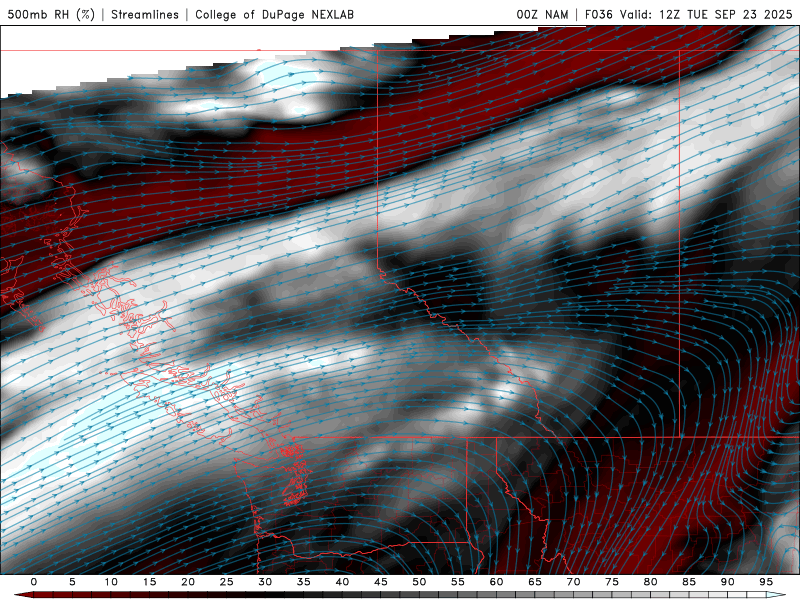Image resolution: width=800 pixels, height=600 pixels.
Task: Click the '500mb RH (%)' title text
Action: [51, 15]
